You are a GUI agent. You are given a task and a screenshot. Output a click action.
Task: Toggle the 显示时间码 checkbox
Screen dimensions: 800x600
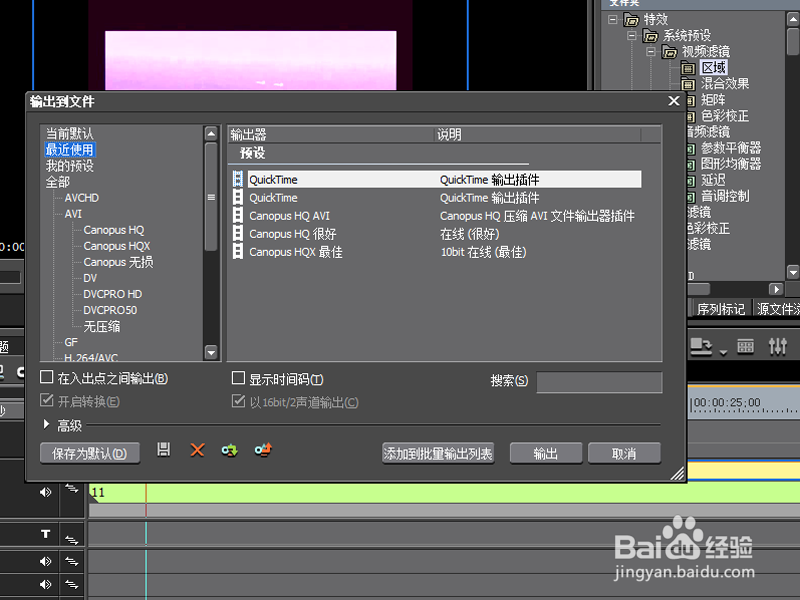238,378
